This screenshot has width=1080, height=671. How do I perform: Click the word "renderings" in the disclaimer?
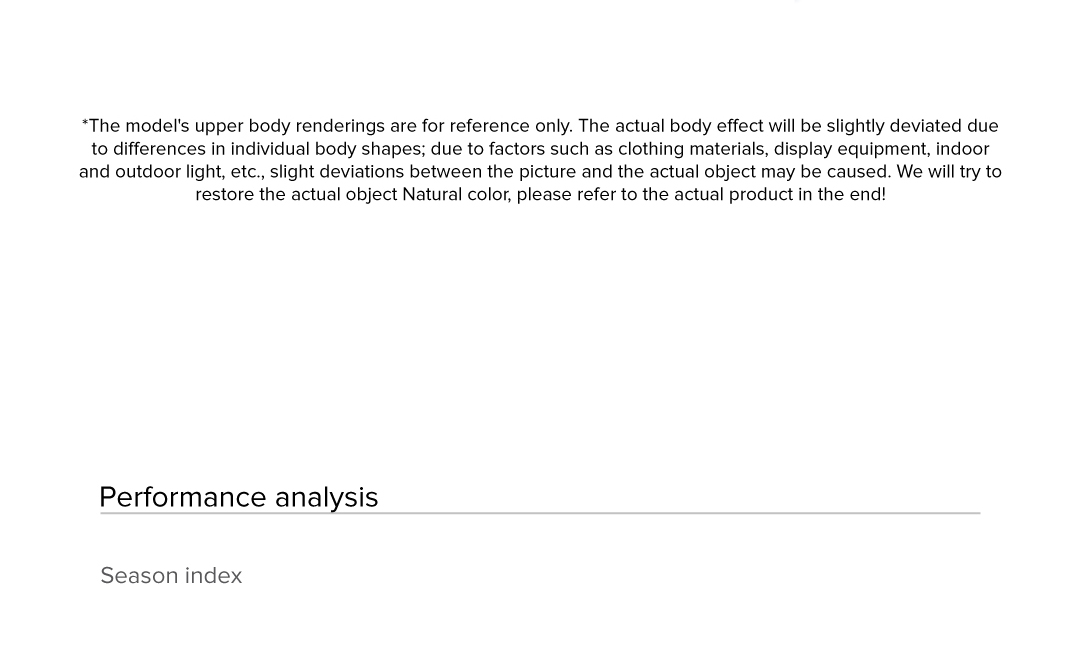click(x=340, y=126)
